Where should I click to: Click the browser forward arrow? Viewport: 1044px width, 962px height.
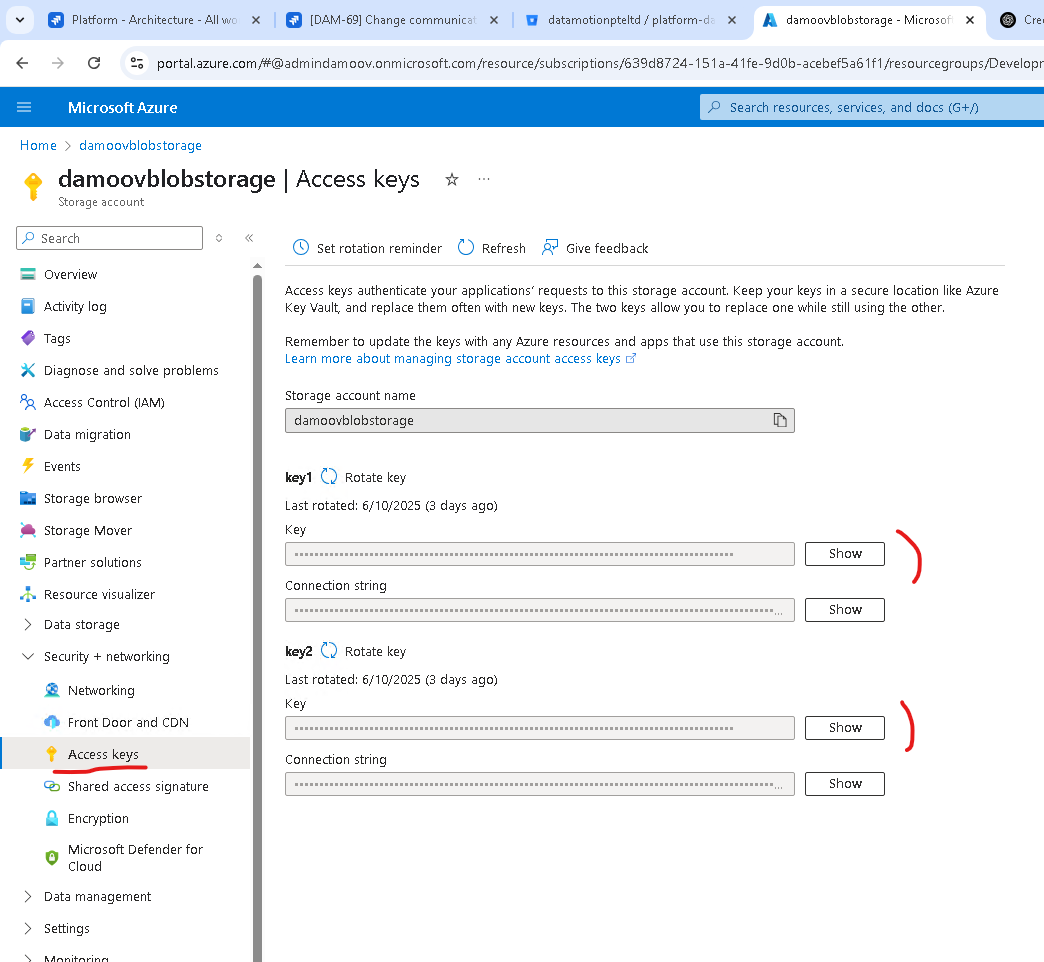[58, 63]
